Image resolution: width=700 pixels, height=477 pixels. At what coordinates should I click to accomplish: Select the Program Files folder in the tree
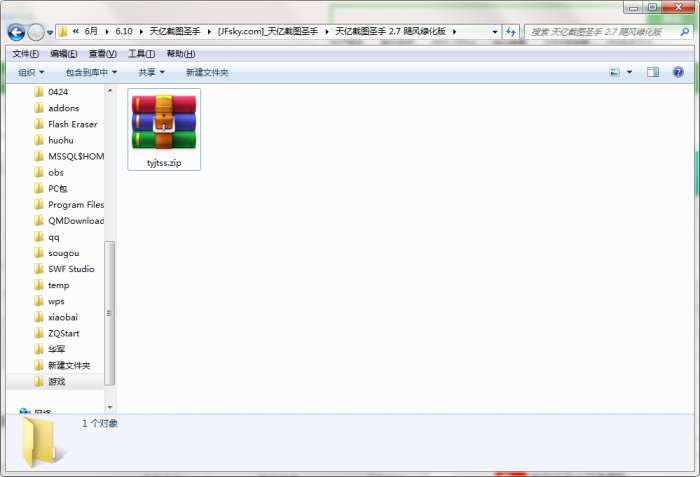point(76,205)
